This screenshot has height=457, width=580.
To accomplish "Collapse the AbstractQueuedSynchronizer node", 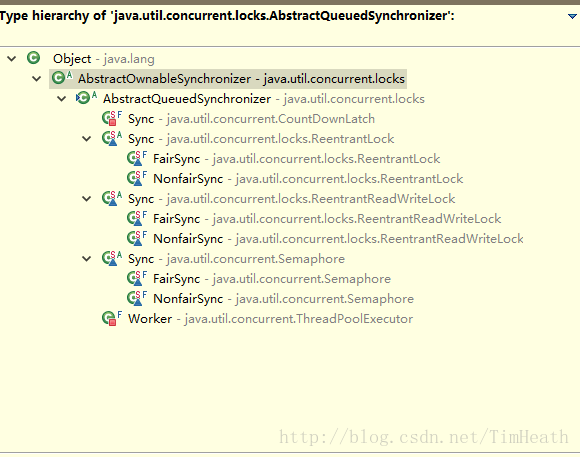I will pos(61,99).
